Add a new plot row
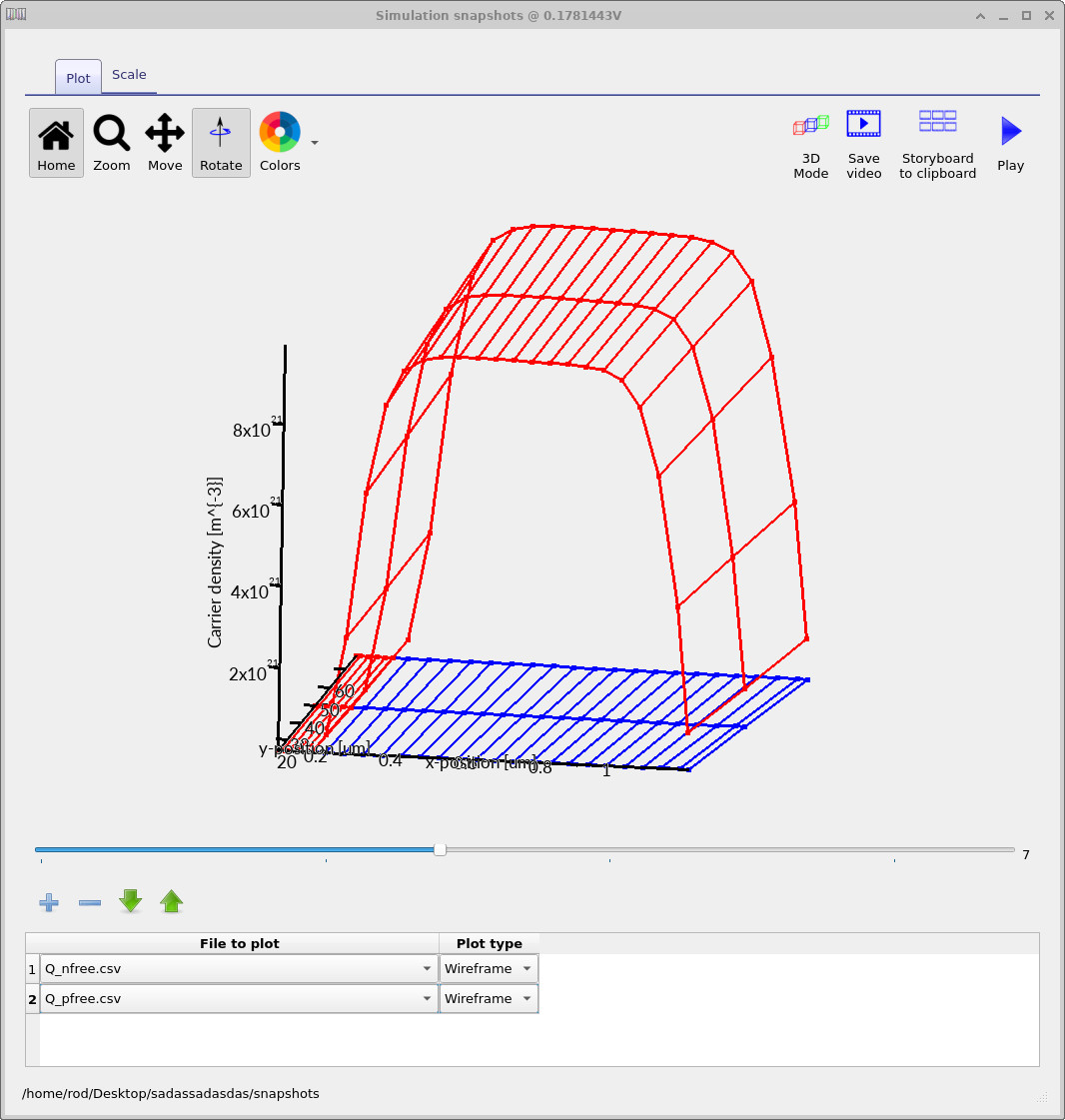Image resolution: width=1065 pixels, height=1120 pixels. click(x=48, y=902)
